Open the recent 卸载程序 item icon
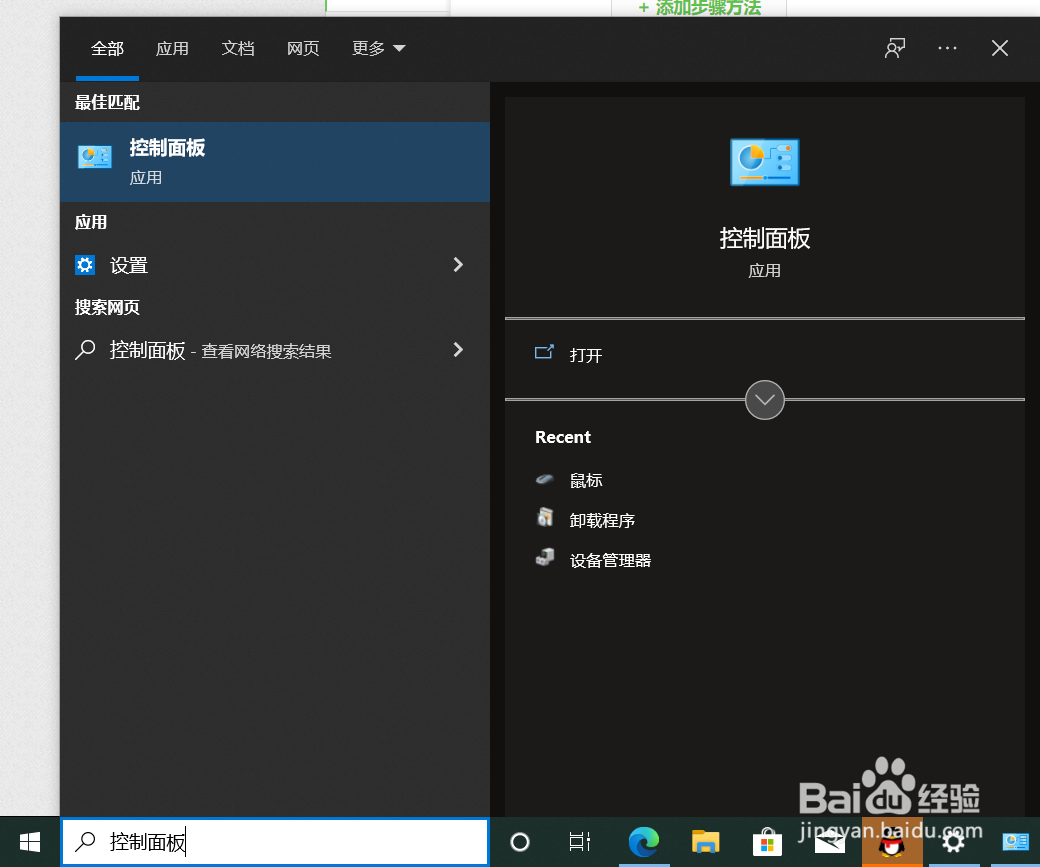This screenshot has width=1040, height=867. (x=545, y=517)
